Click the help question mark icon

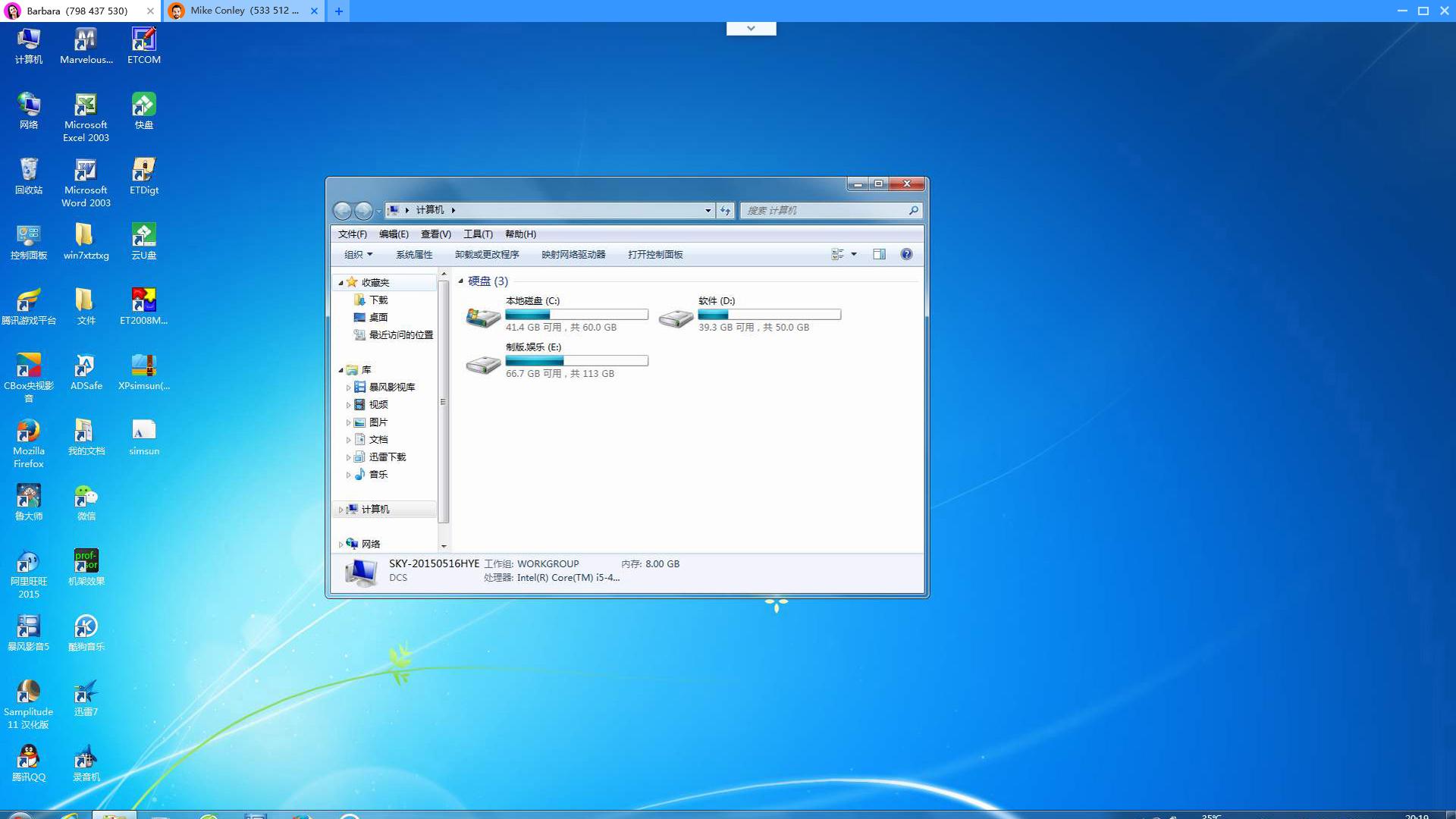906,254
